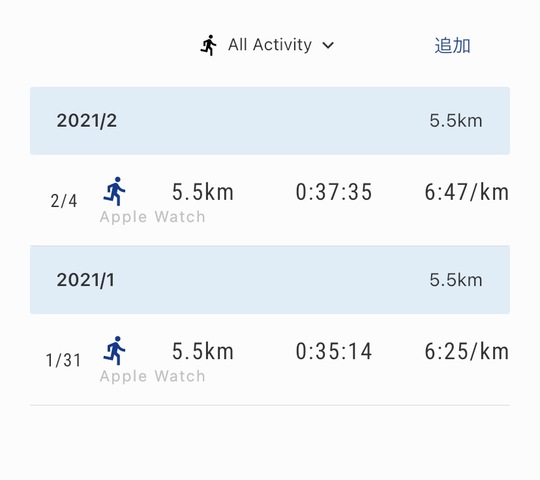Click the running figure icon beside All Activity
The width and height of the screenshot is (540, 480).
pos(208,45)
